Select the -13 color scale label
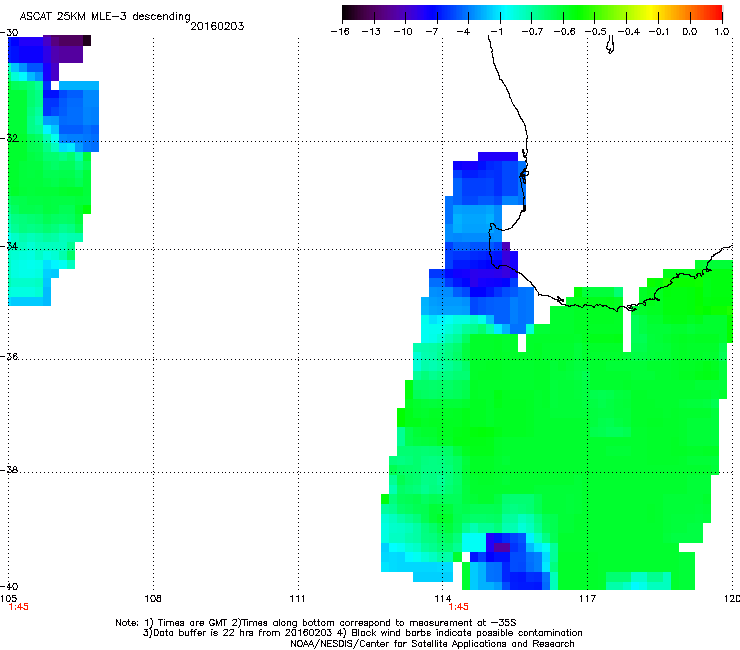This screenshot has width=740, height=650. point(371,32)
